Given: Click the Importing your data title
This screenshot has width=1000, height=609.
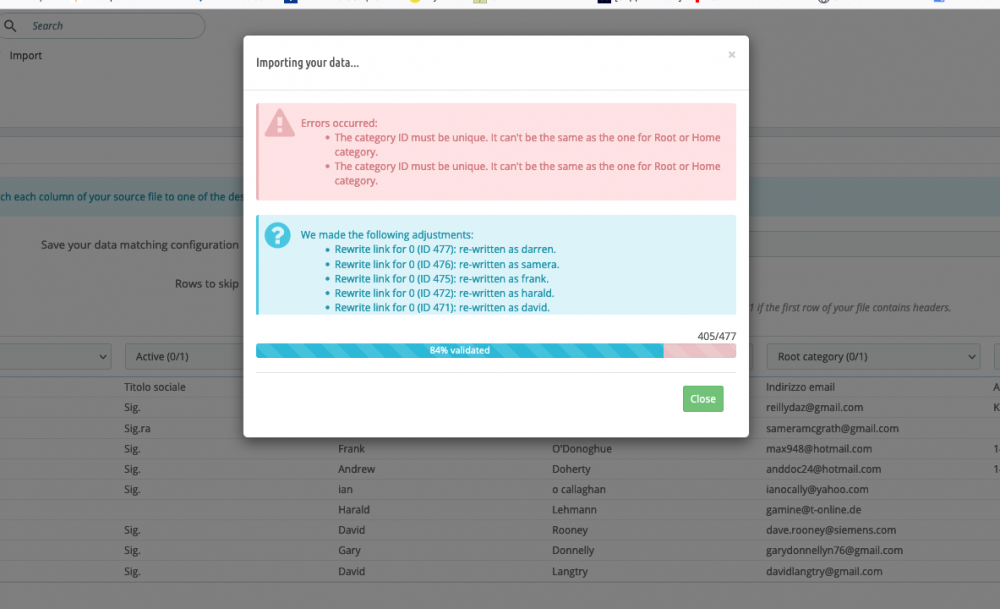Looking at the screenshot, I should coord(307,62).
